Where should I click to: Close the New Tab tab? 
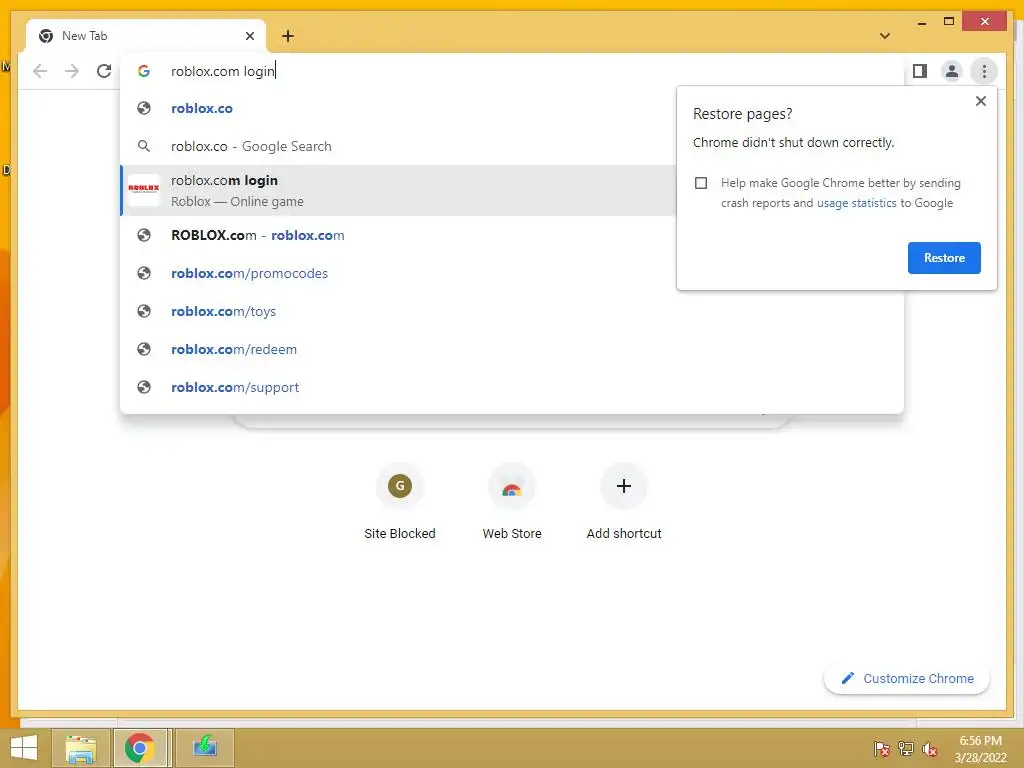(249, 36)
